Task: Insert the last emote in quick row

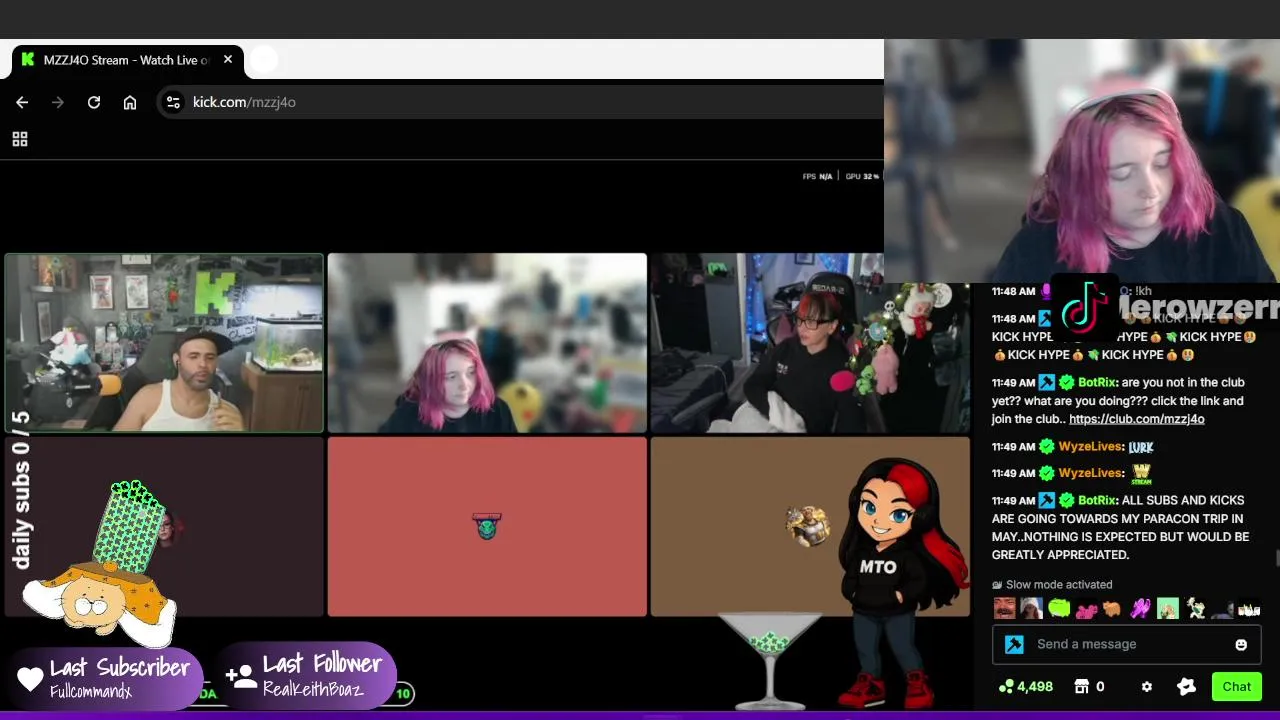Action: (x=1249, y=608)
